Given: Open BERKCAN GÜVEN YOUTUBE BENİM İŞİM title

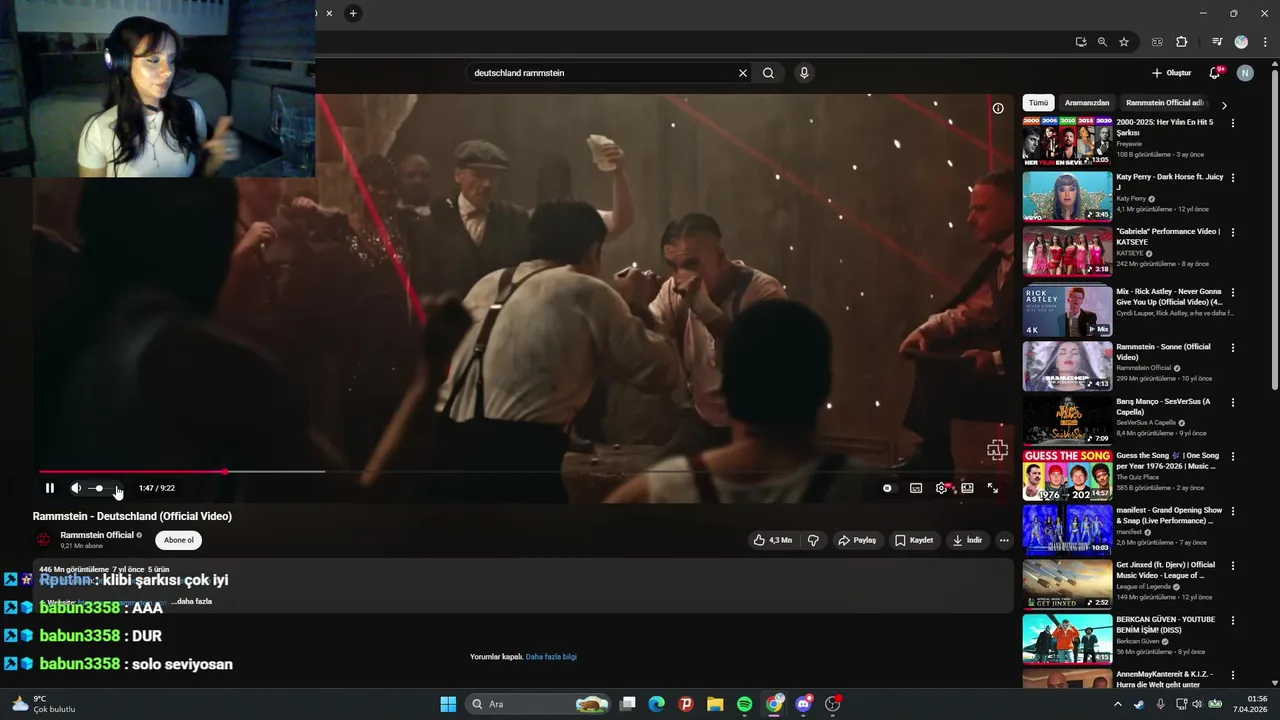Looking at the screenshot, I should pyautogui.click(x=1166, y=625).
